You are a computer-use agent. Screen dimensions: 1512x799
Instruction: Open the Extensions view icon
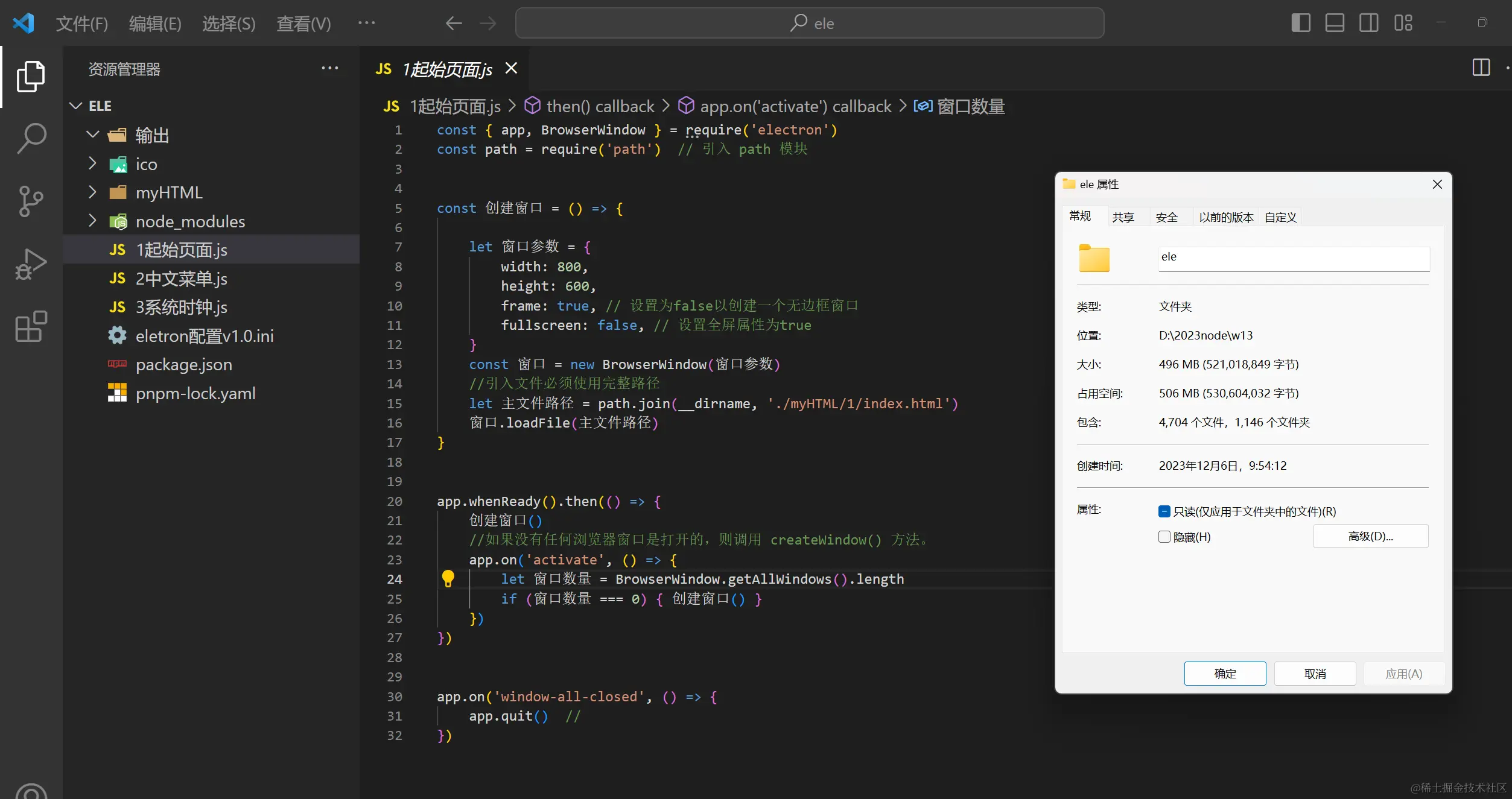pyautogui.click(x=31, y=326)
